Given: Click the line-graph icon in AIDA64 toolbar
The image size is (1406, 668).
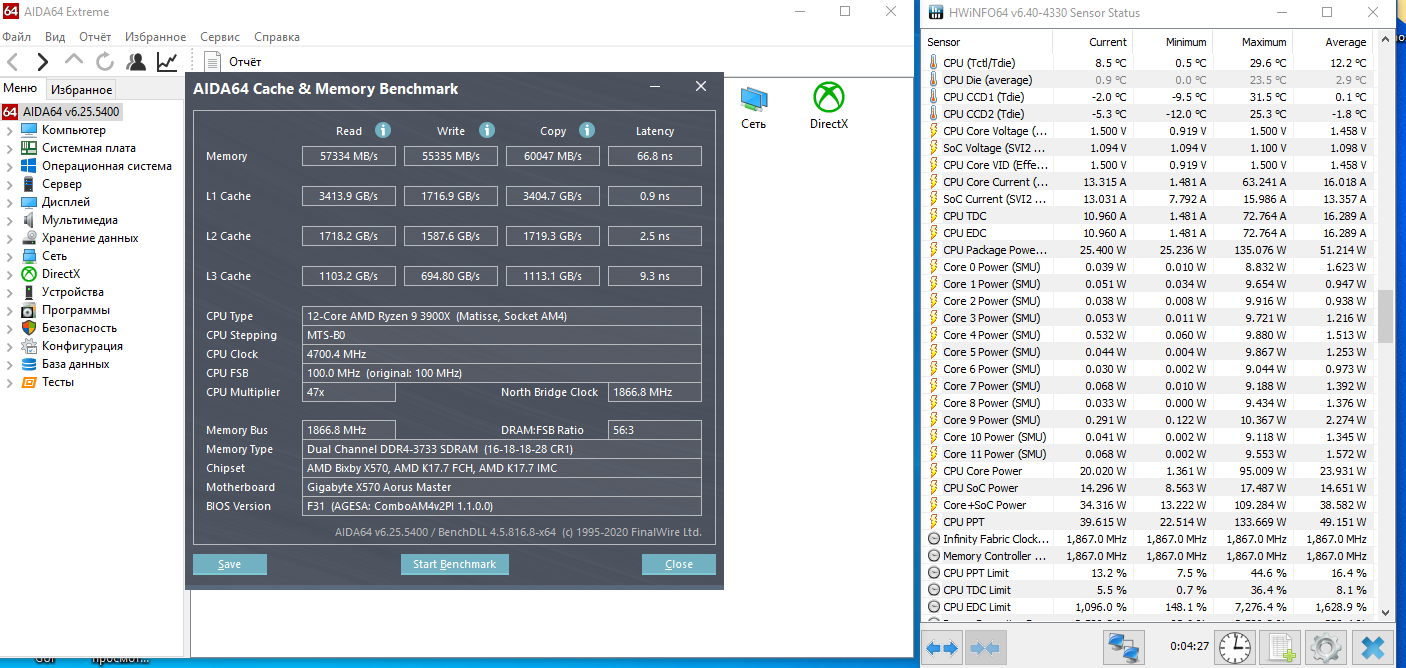Looking at the screenshot, I should tap(167, 62).
